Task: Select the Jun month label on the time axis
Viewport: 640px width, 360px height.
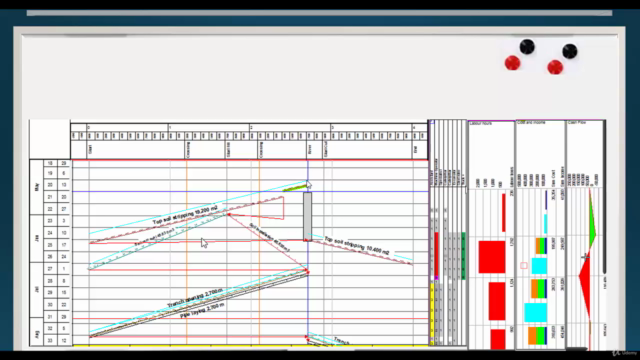Action: (37, 238)
